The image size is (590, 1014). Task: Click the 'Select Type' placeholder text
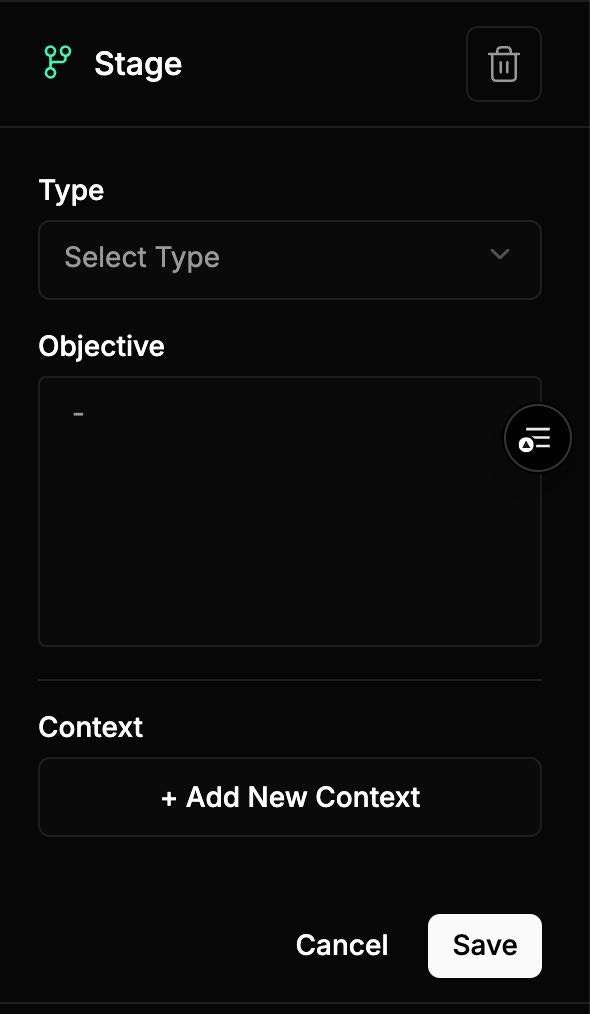tap(142, 257)
